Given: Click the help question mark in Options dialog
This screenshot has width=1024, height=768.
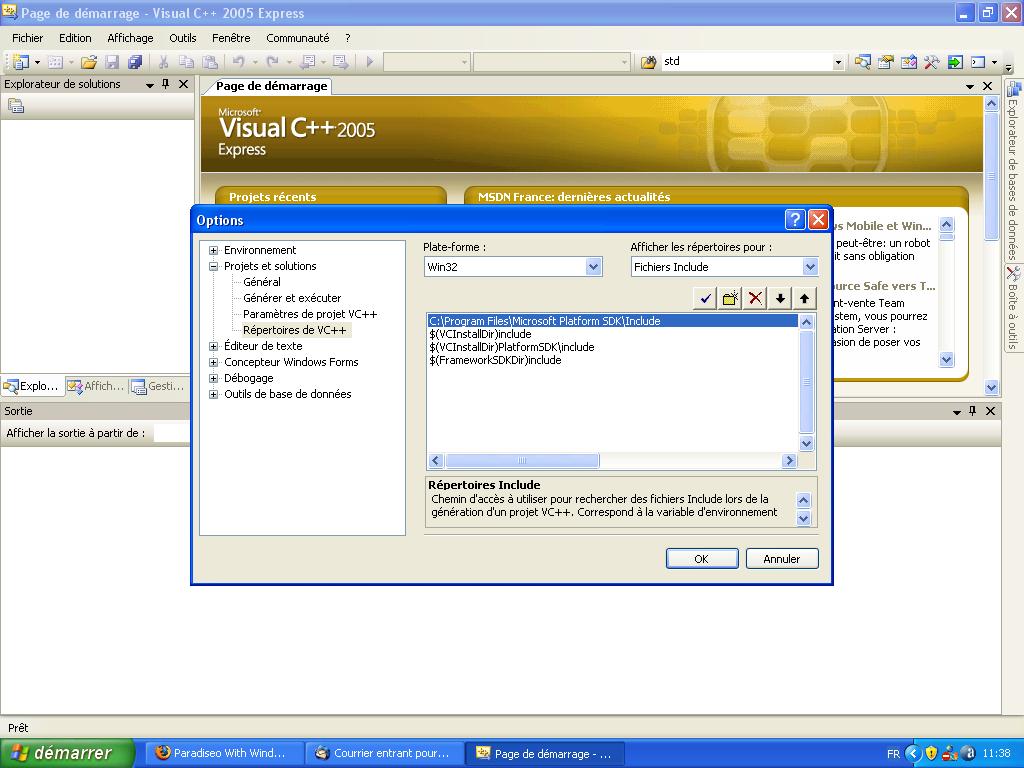Looking at the screenshot, I should (795, 220).
